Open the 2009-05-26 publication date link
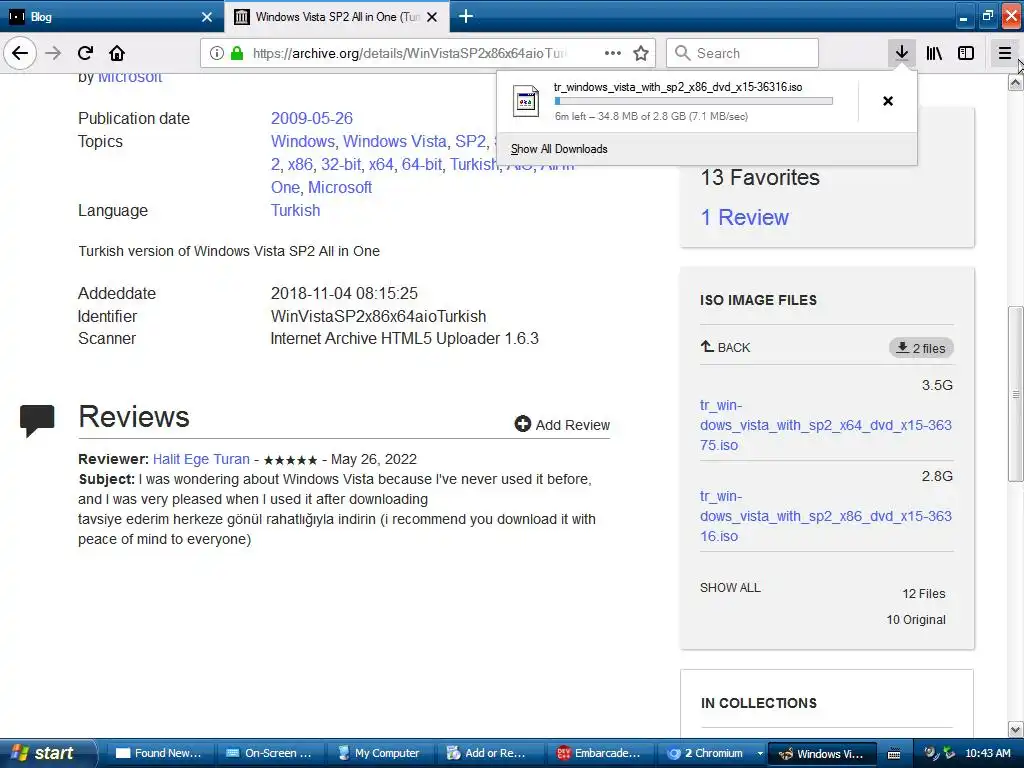This screenshot has height=768, width=1024. pos(312,118)
